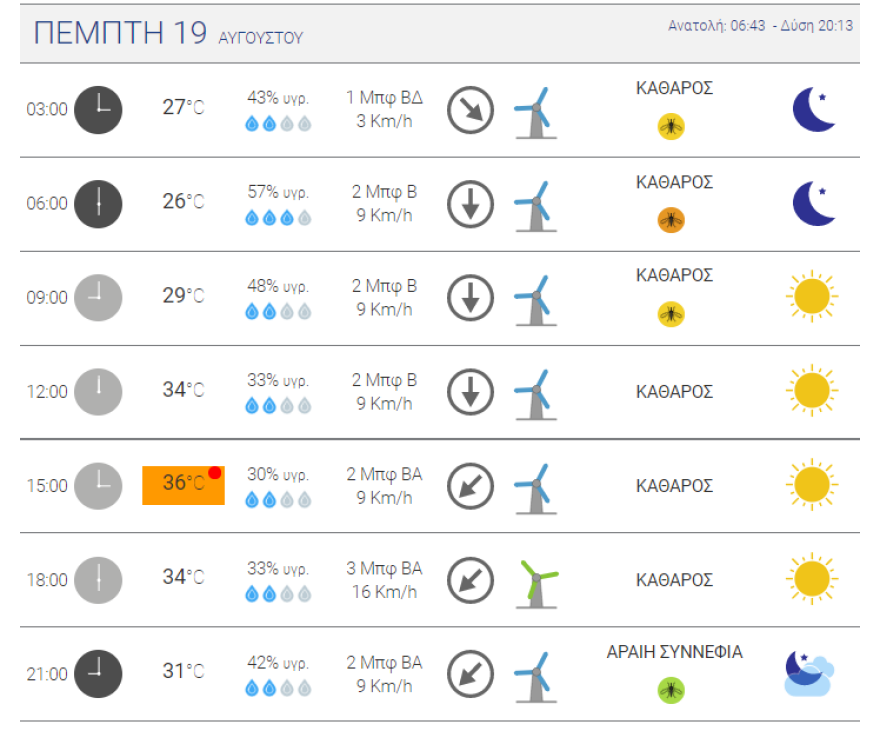Click the orange highlighted 36°C temperature
The width and height of the screenshot is (880, 731).
[x=183, y=484]
